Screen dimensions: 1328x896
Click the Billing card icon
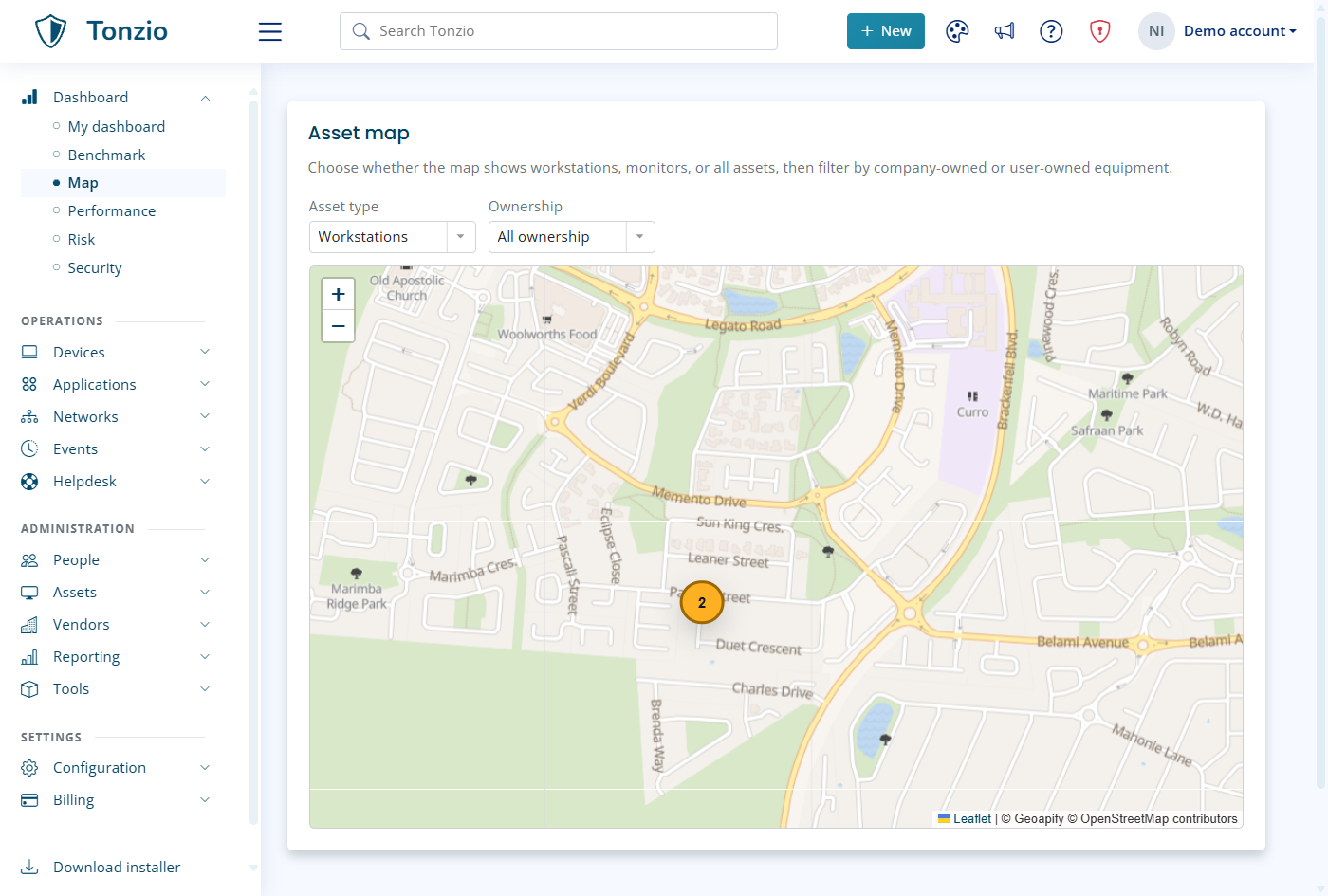point(29,799)
